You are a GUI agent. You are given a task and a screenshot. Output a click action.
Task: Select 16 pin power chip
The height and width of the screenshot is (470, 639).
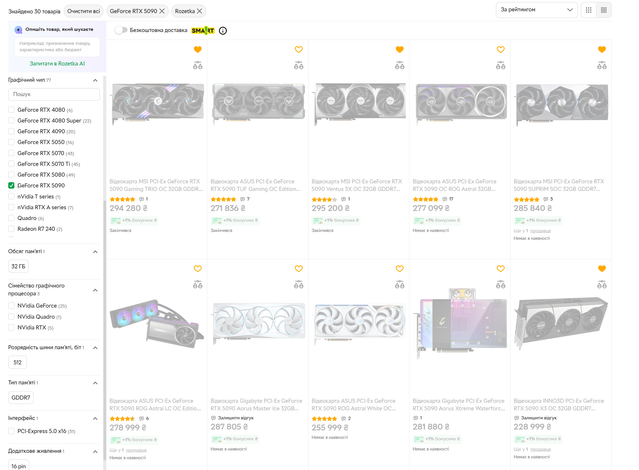(19, 466)
